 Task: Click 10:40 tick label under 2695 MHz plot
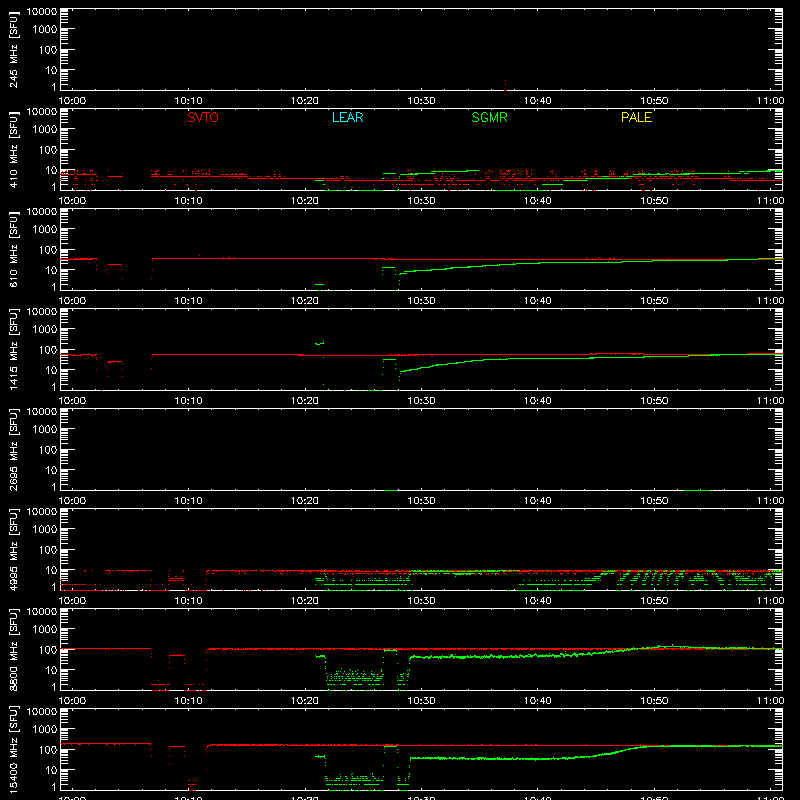pos(538,501)
